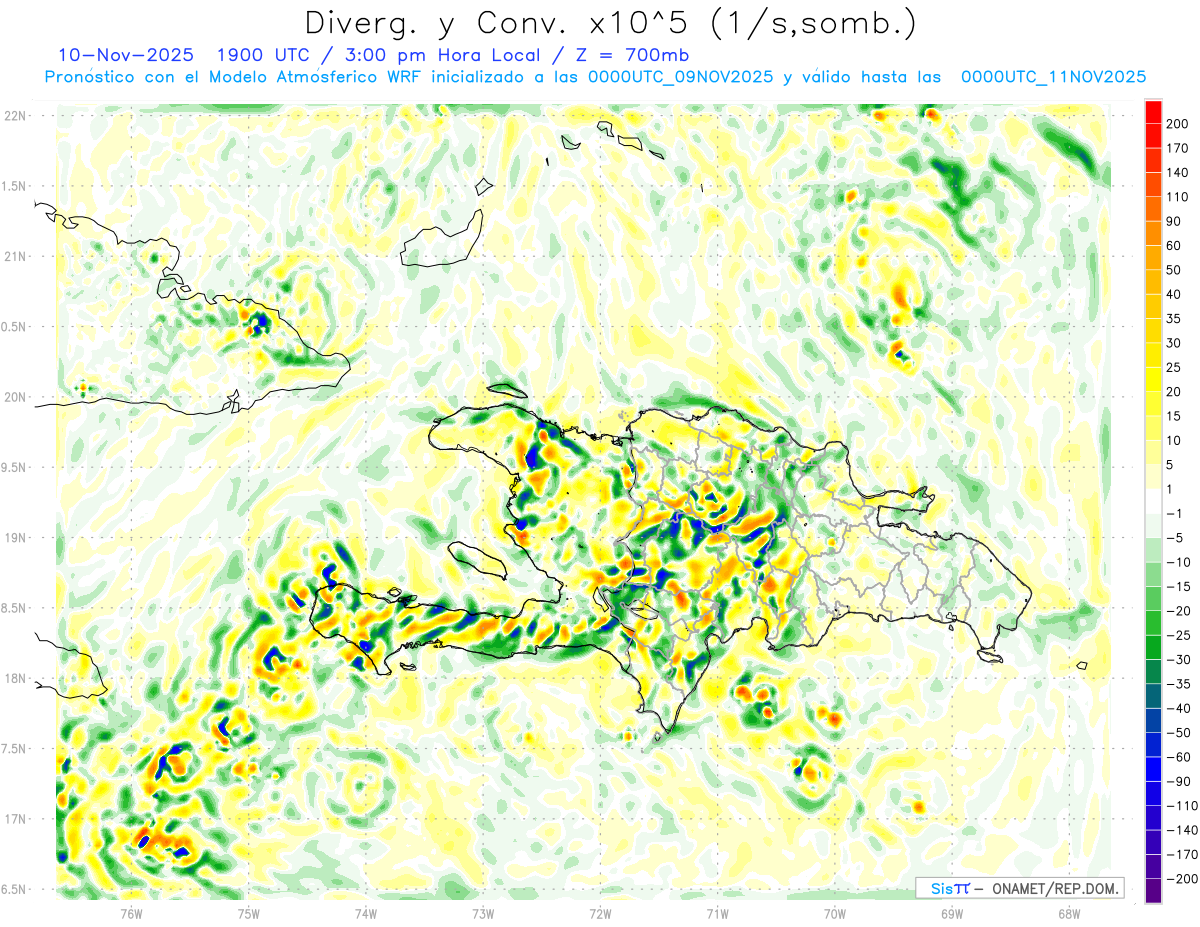This screenshot has width=1200, height=927.
Task: Click the "7.5N" latitude axis label
Action: pos(15,749)
